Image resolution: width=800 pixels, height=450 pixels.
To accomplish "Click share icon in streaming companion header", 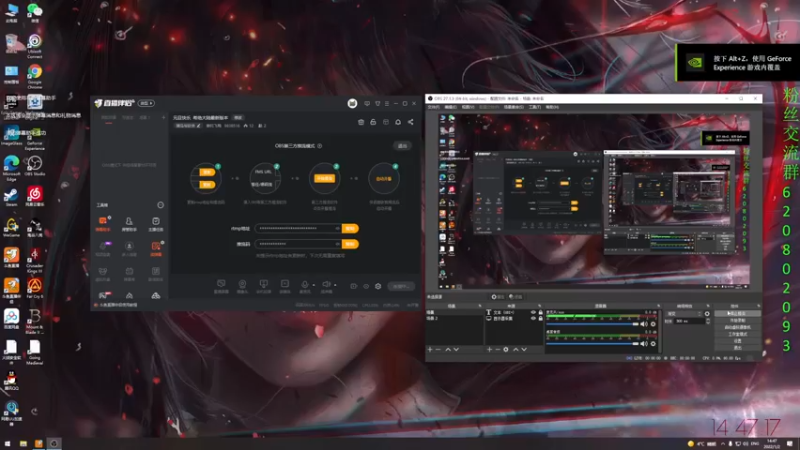I will [x=411, y=122].
